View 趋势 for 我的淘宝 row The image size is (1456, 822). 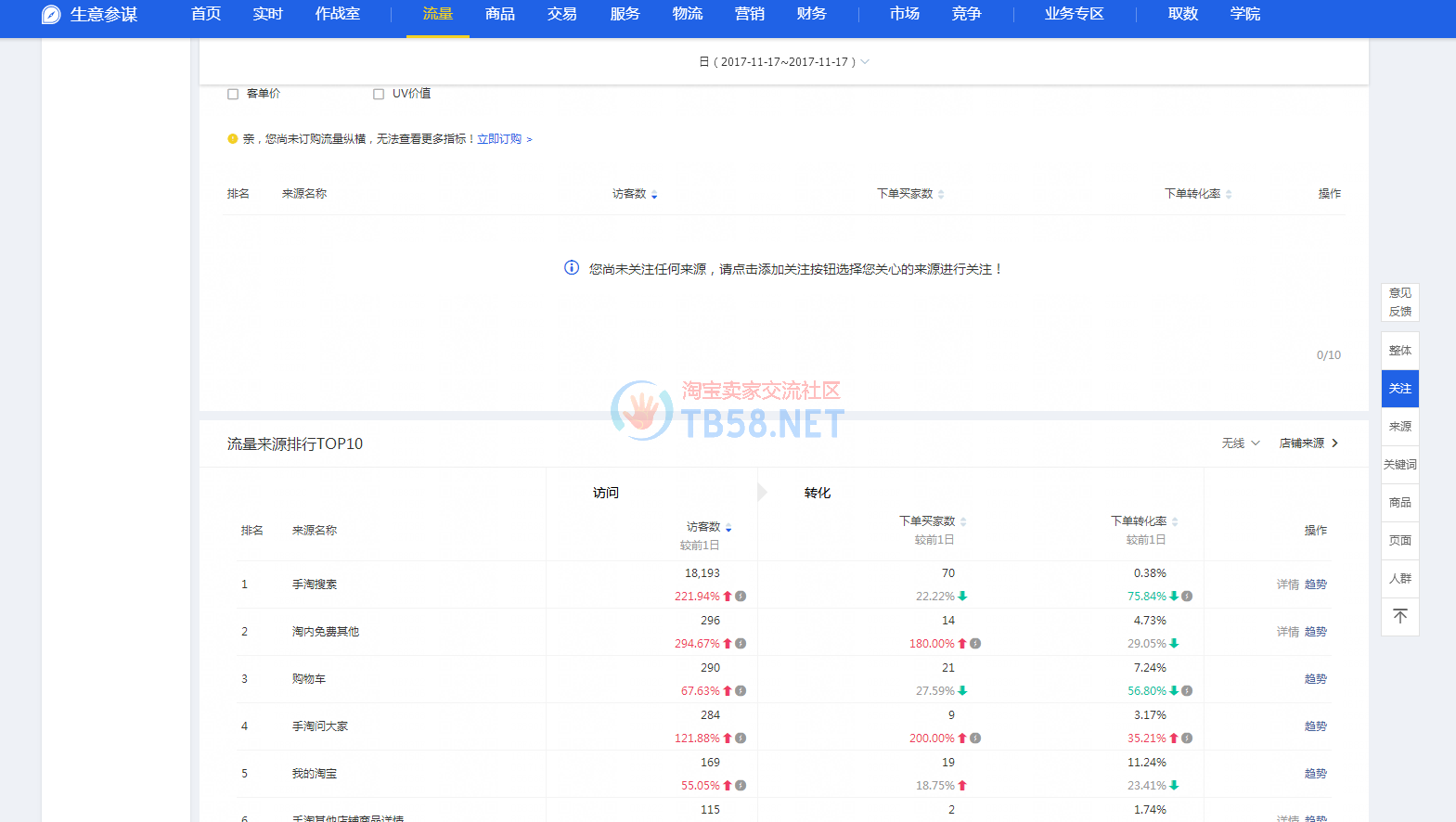point(1315,774)
